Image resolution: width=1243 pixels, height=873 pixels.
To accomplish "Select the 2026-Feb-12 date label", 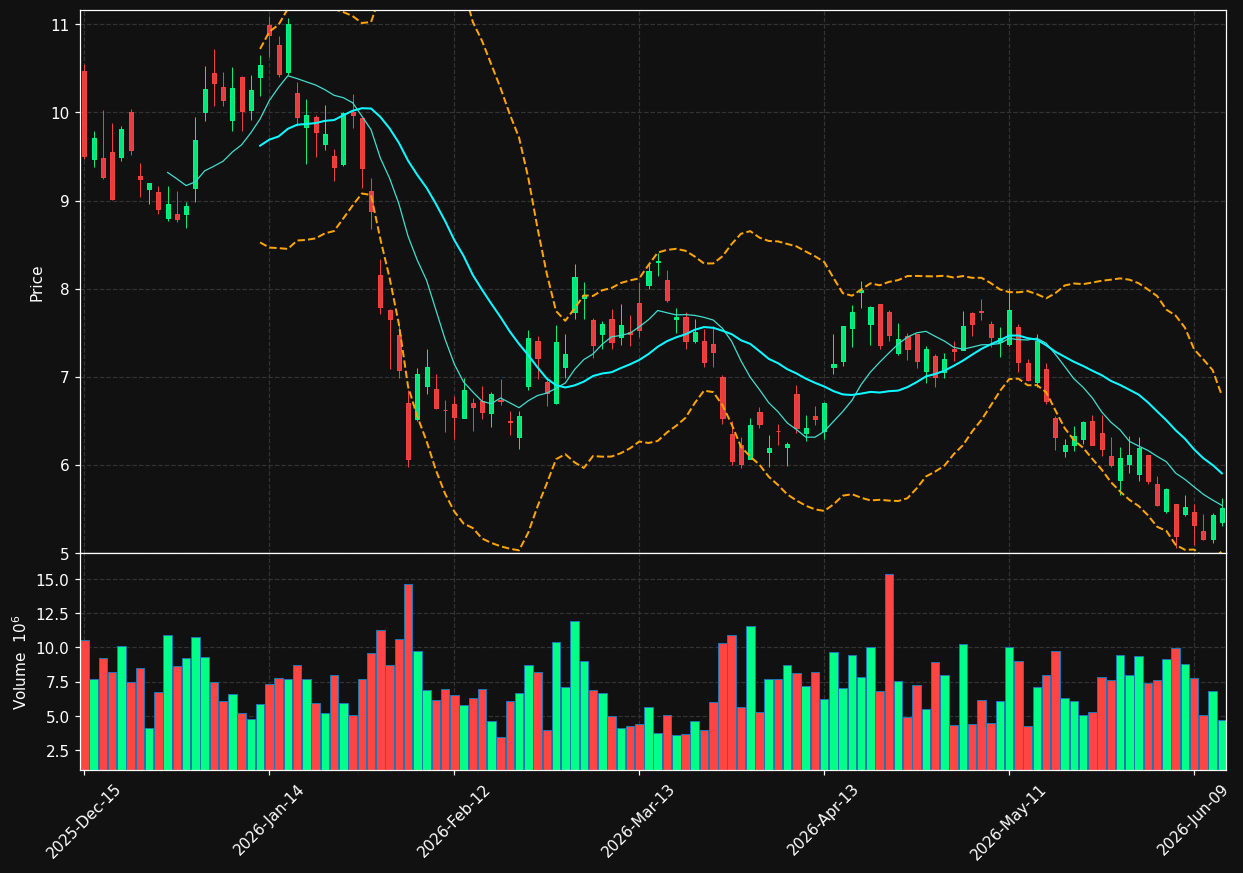I will pyautogui.click(x=454, y=820).
